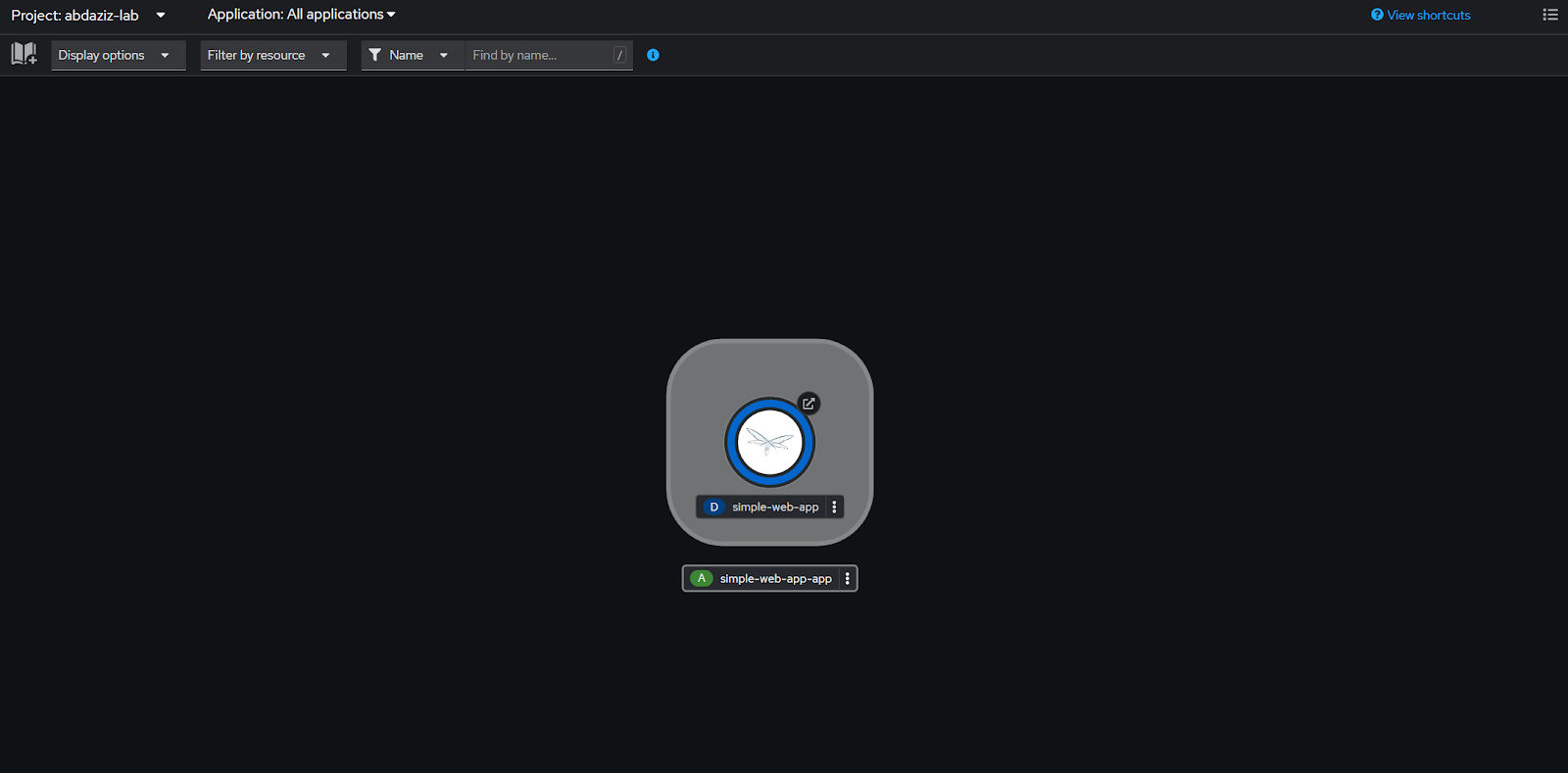Focus the Find by name search field
The image size is (1568, 773).
[548, 55]
